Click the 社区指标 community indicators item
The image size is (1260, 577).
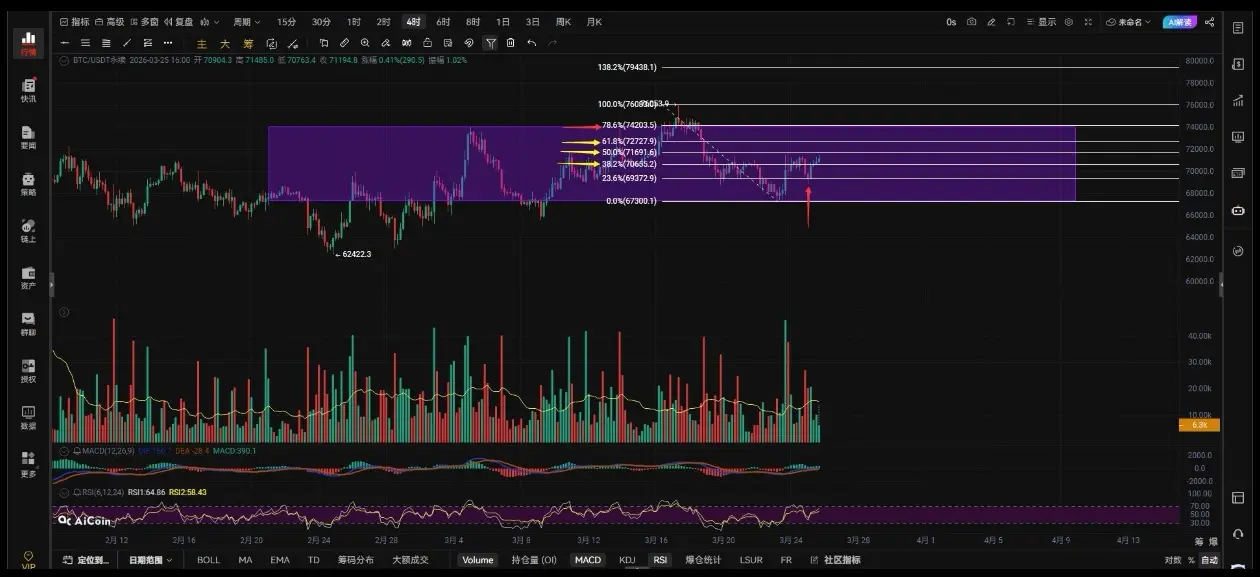[841, 560]
